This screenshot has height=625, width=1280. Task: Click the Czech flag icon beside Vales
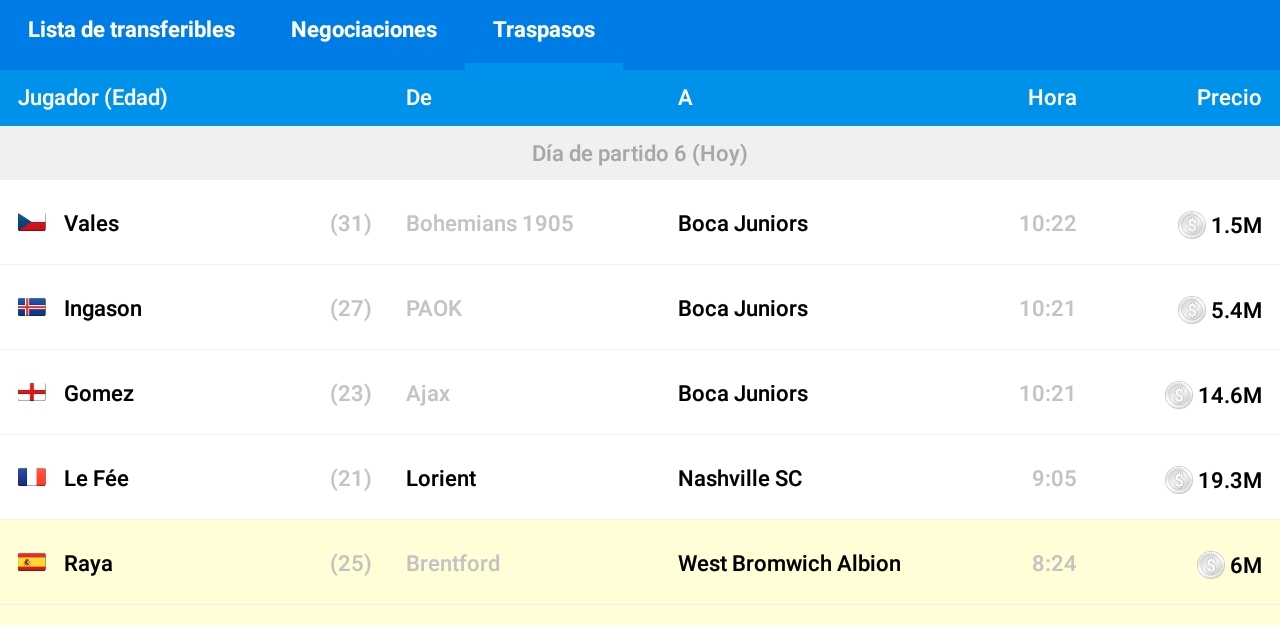point(32,223)
